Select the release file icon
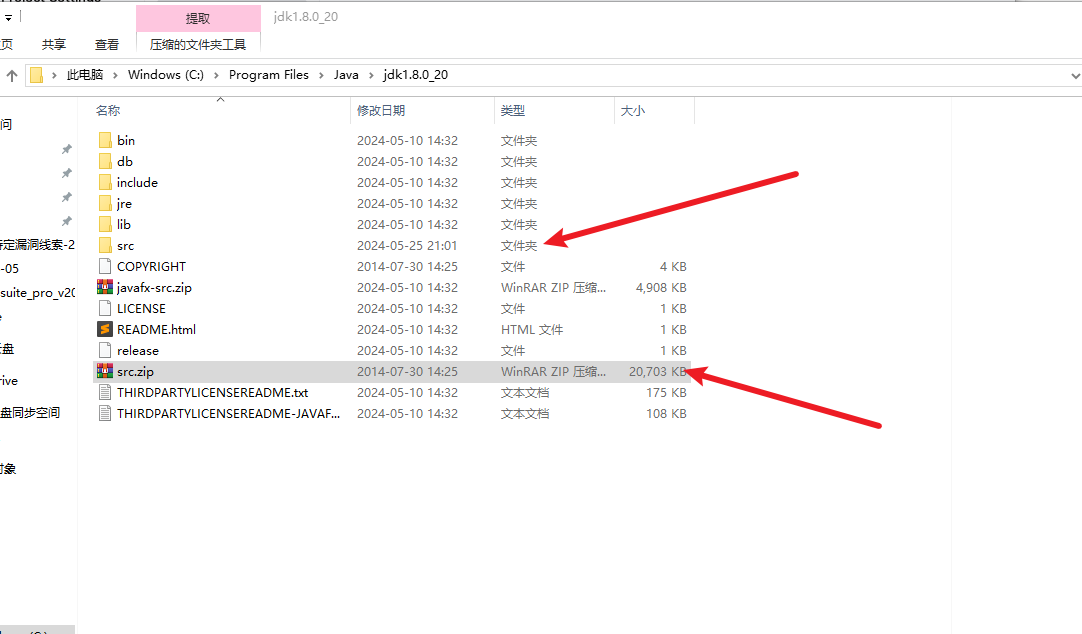The image size is (1082, 634). tap(105, 350)
